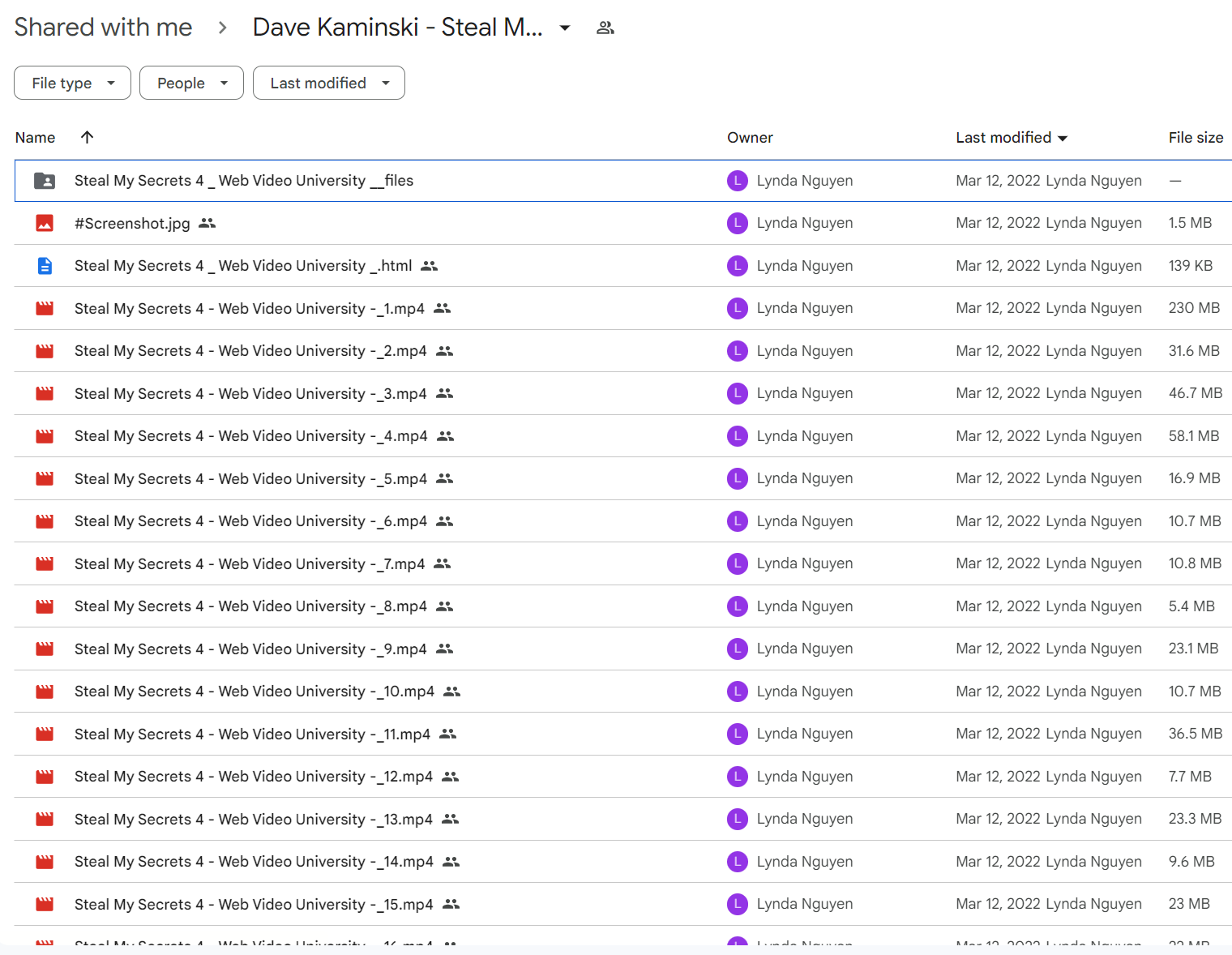1232x955 pixels.
Task: Click the video icon for _3.mp4
Action: pos(45,393)
